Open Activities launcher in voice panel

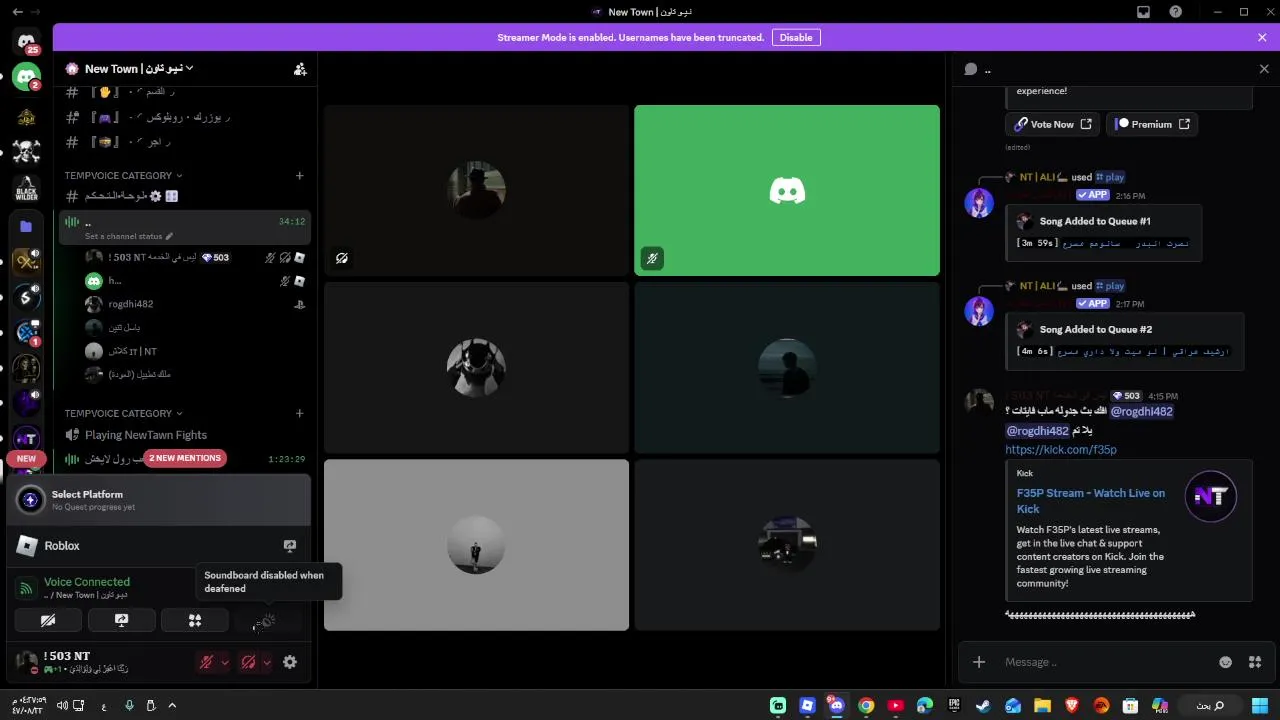tap(195, 621)
